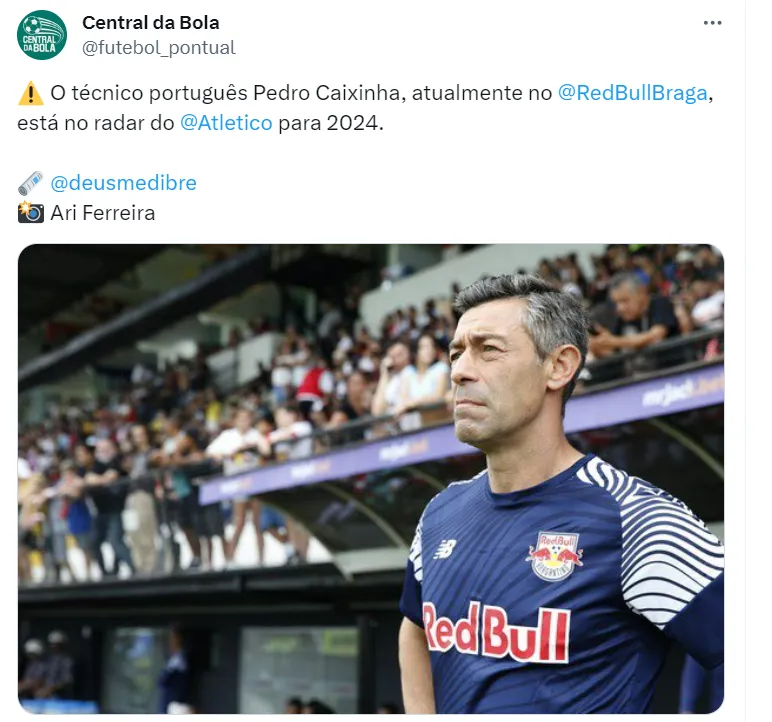This screenshot has height=722, width=772.
Task: Click the Central da Bola display name
Action: pos(151,23)
